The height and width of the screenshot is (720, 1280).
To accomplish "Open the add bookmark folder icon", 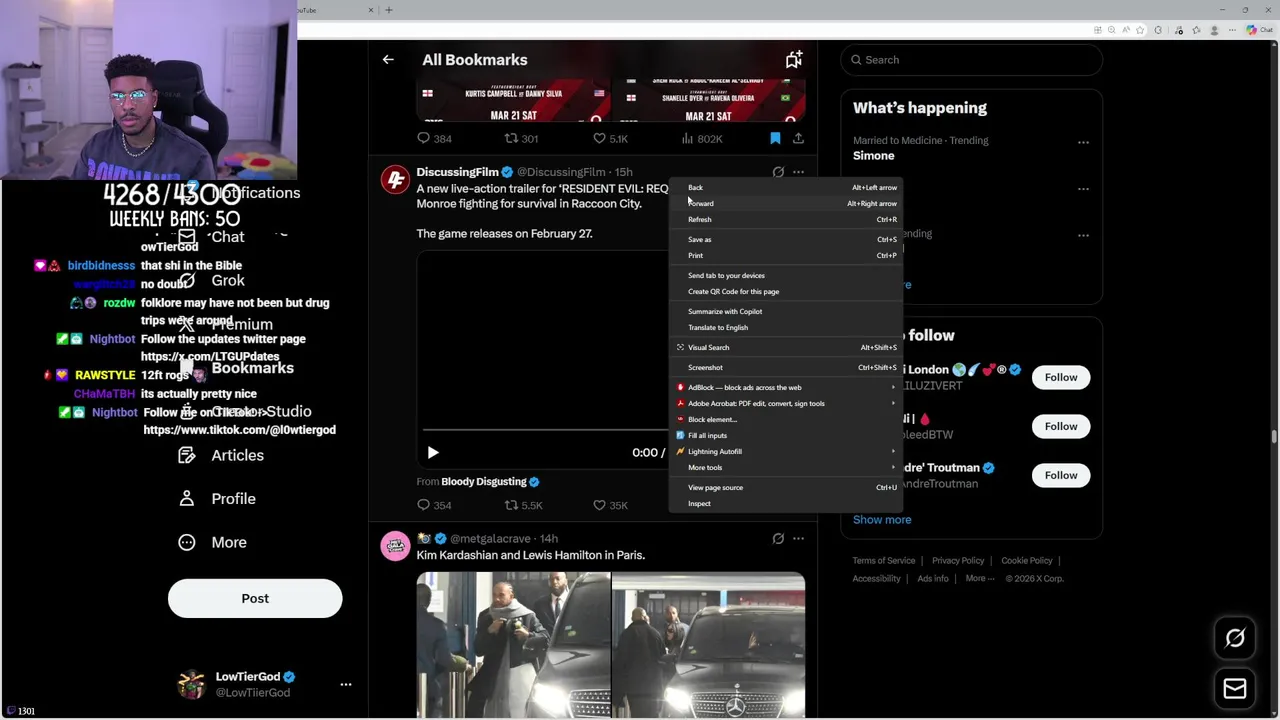I will [793, 60].
